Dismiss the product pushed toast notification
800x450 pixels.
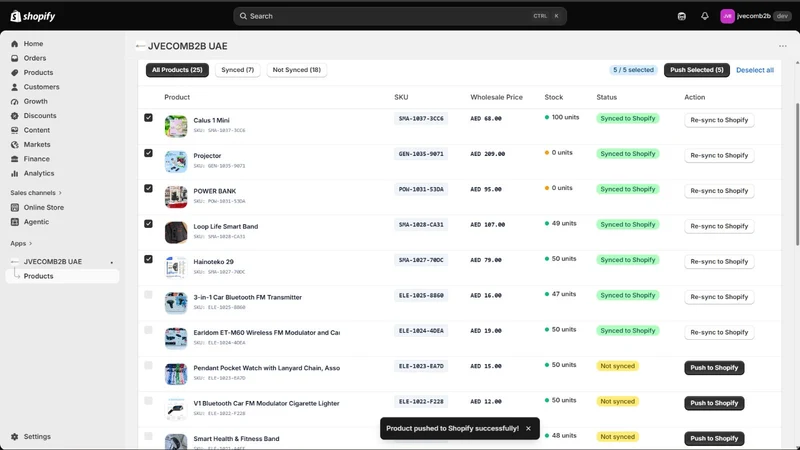pos(528,429)
